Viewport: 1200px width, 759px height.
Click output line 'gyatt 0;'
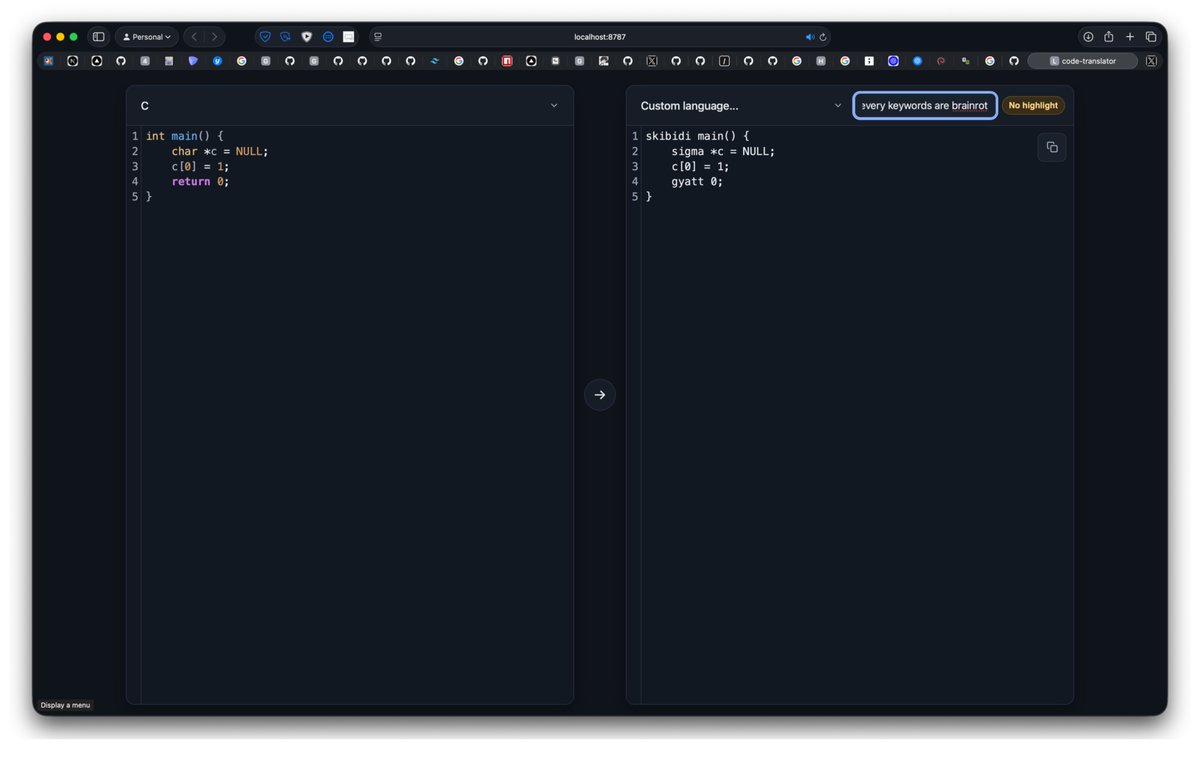click(x=697, y=181)
